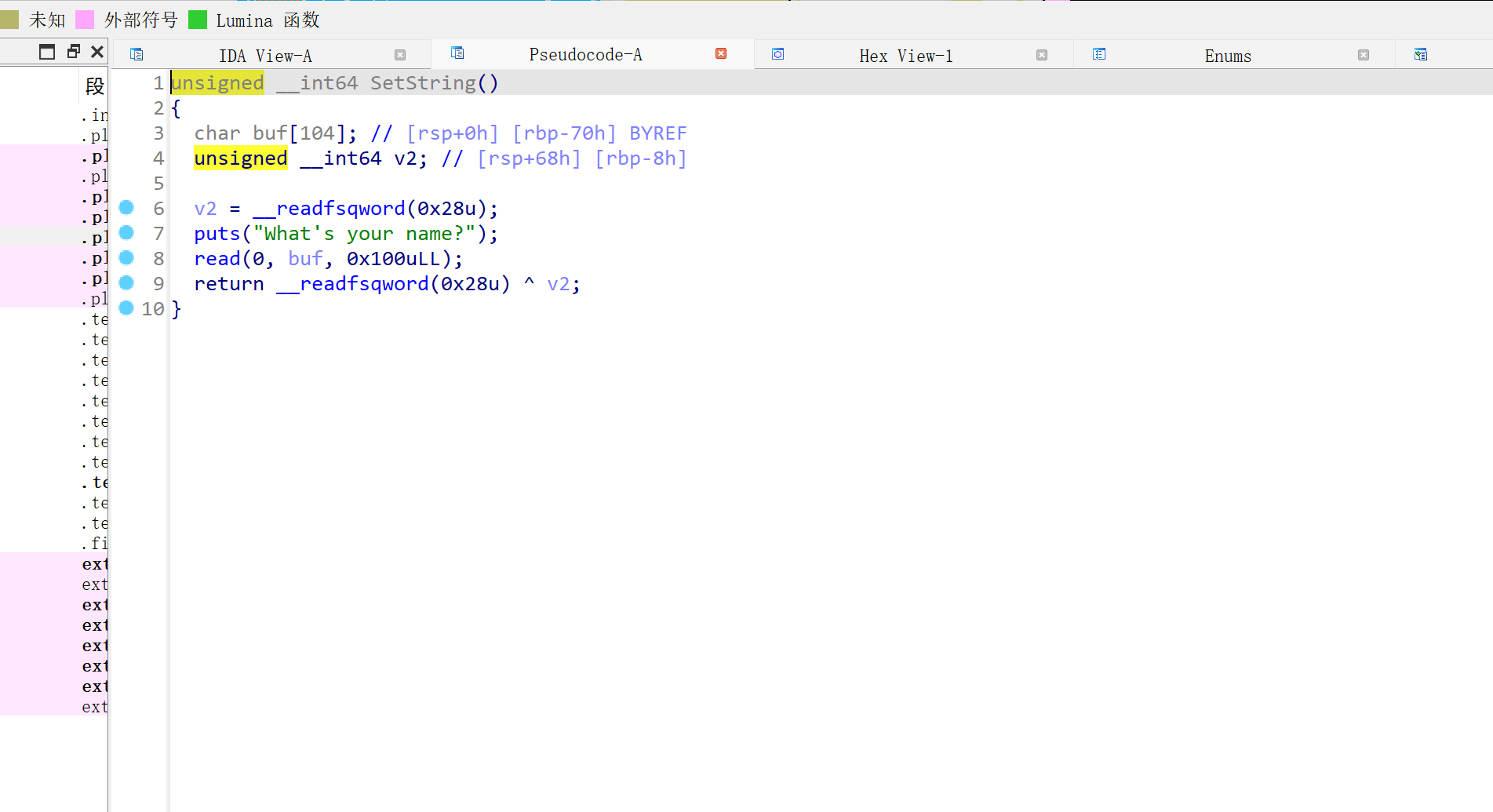
Task: Click the Enums tab icon
Action: tap(1099, 54)
